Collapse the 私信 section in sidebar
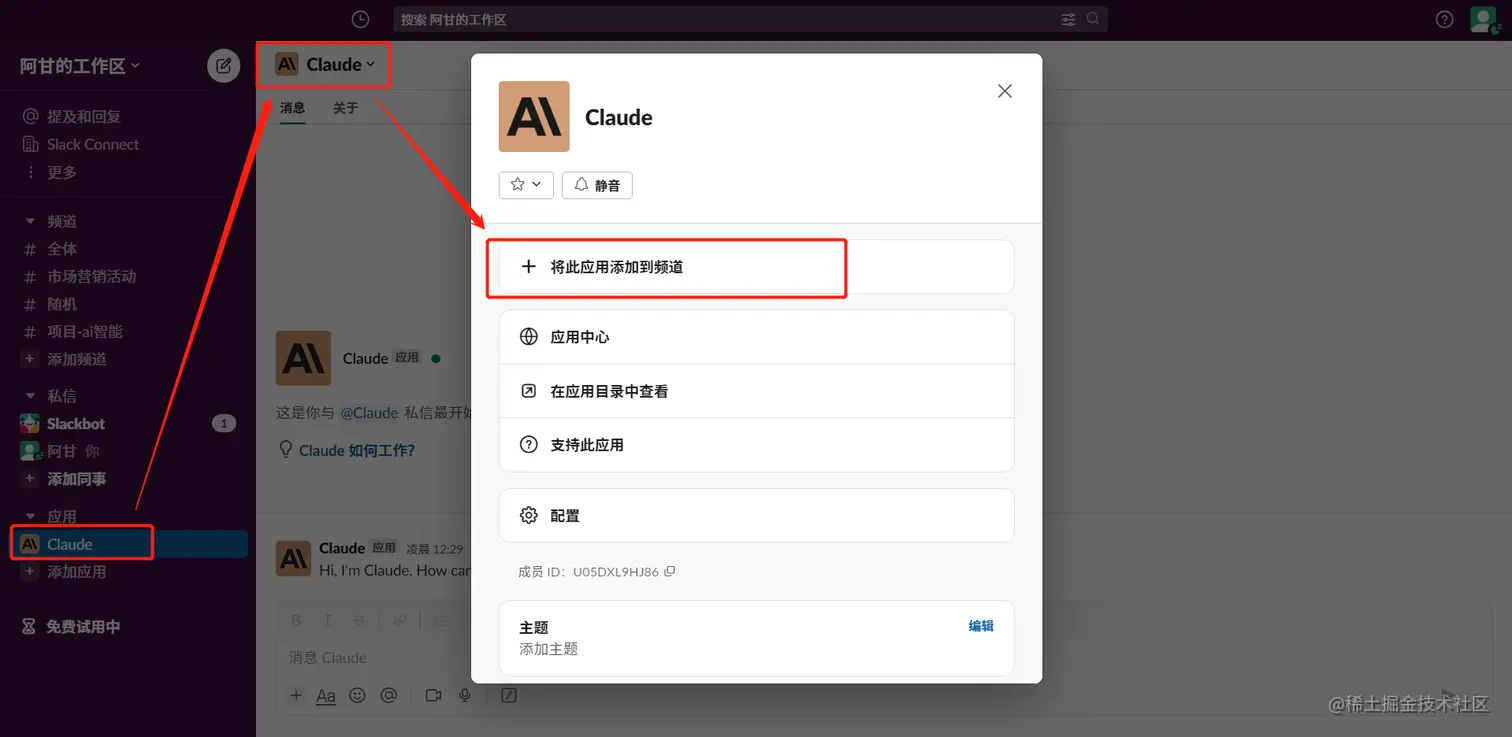 click(30, 396)
